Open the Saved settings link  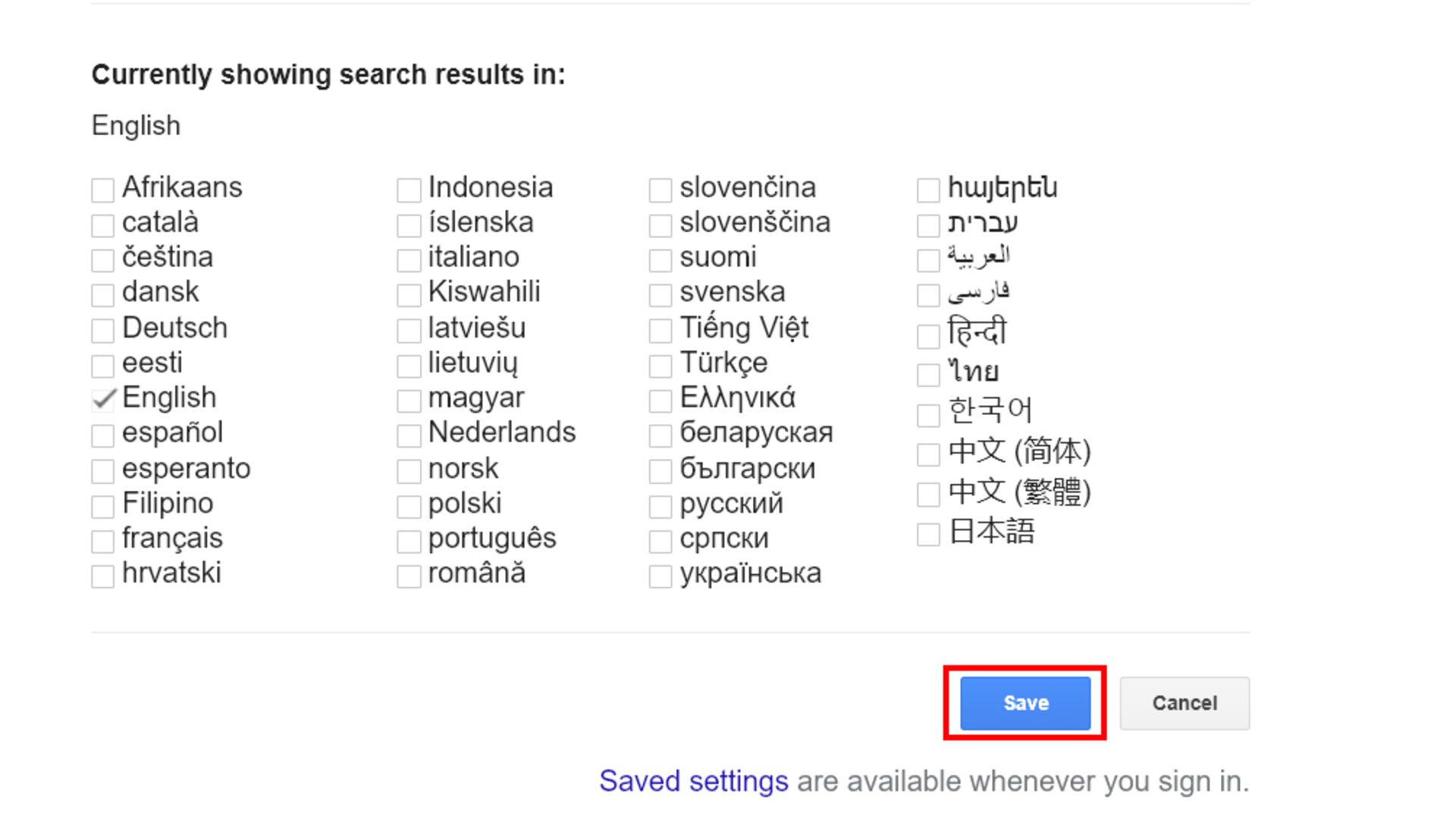pyautogui.click(x=693, y=781)
